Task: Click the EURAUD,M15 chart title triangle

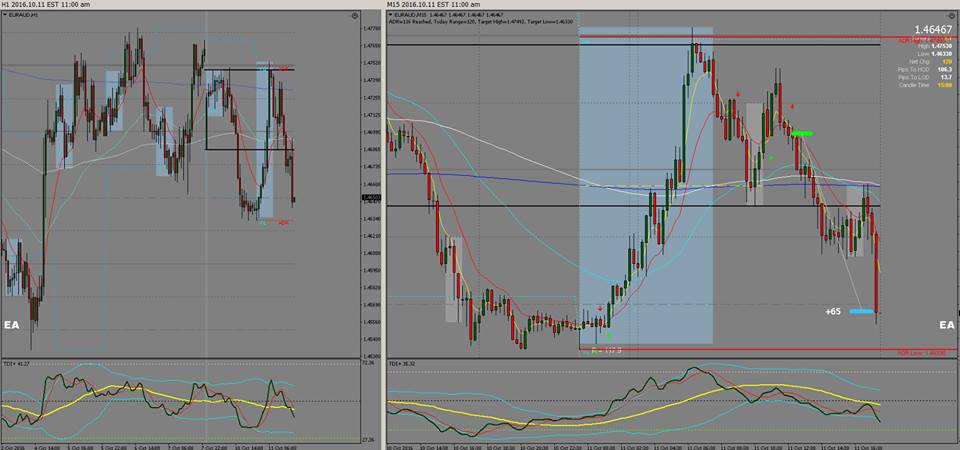Action: coord(391,15)
